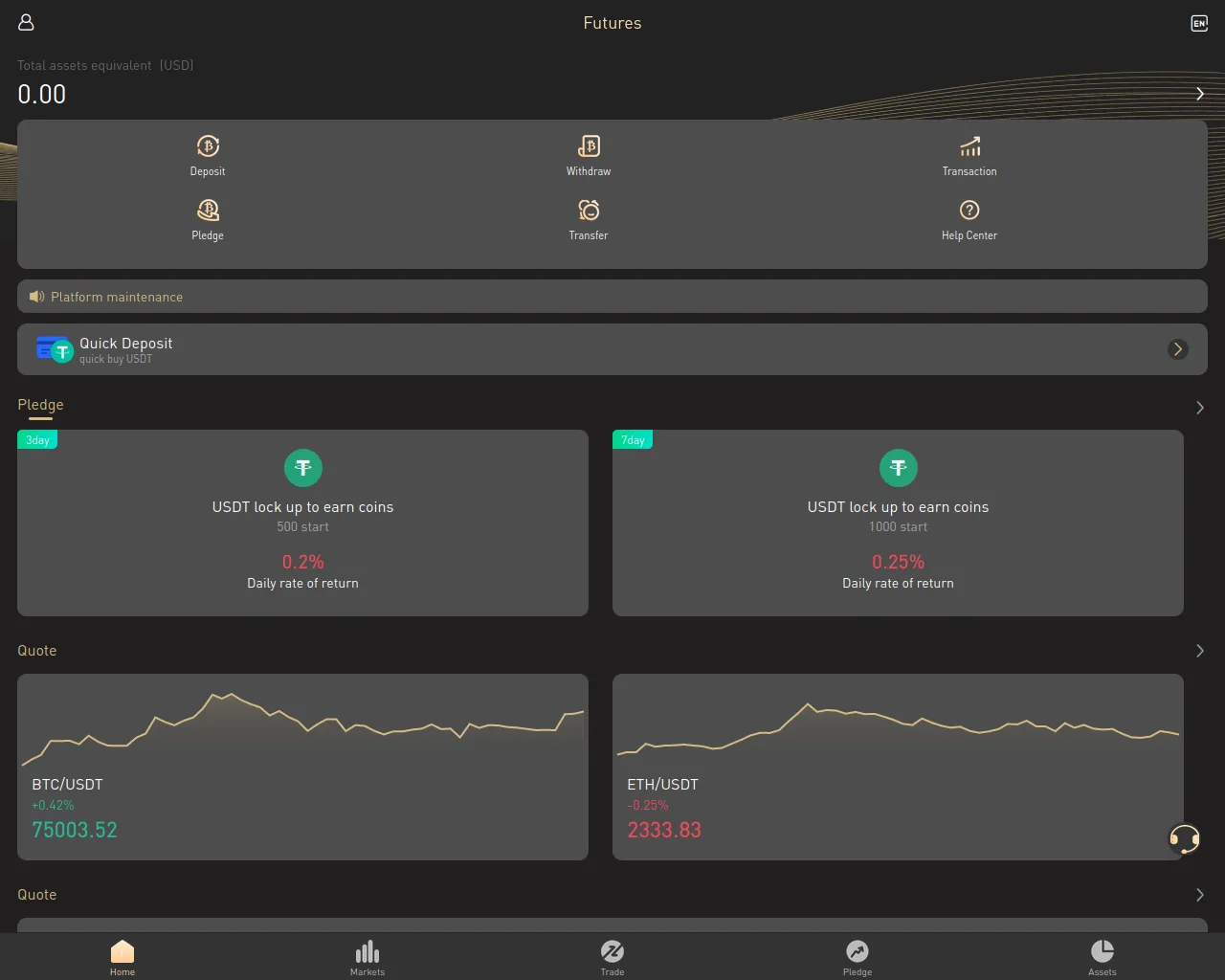
Task: Go to the Markets tab
Action: [367, 956]
